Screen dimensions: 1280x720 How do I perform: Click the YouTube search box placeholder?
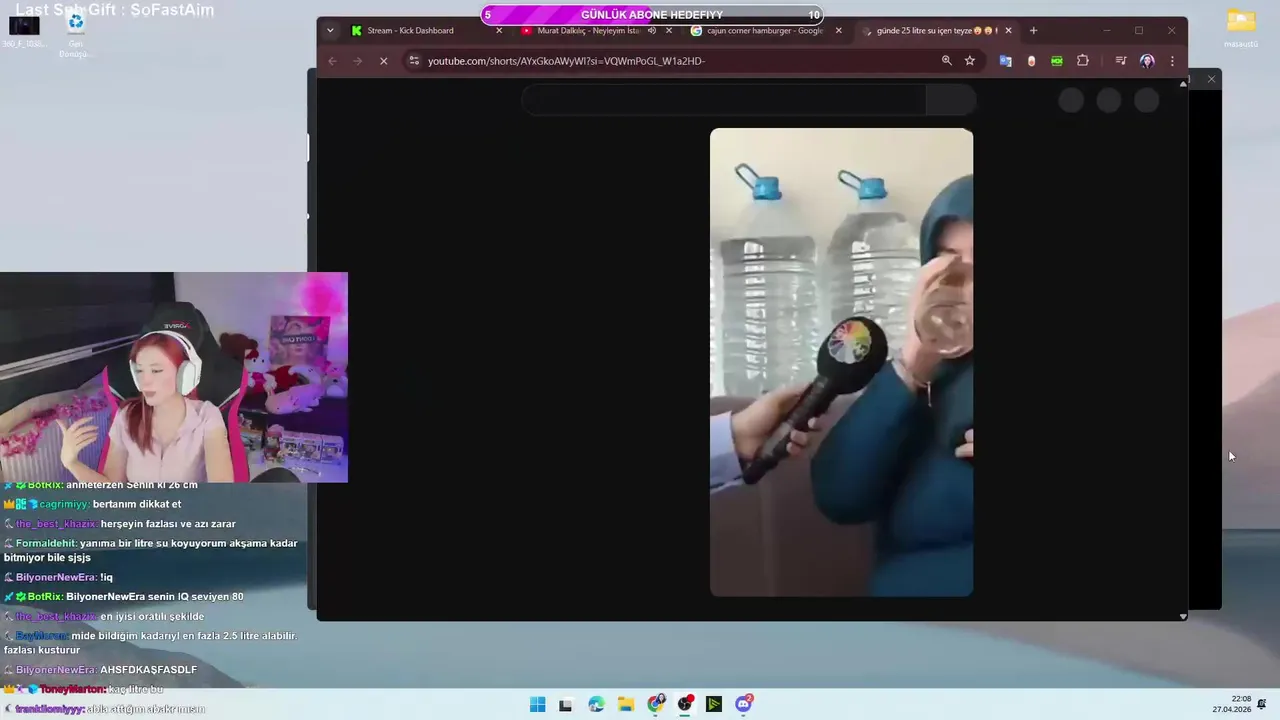724,100
